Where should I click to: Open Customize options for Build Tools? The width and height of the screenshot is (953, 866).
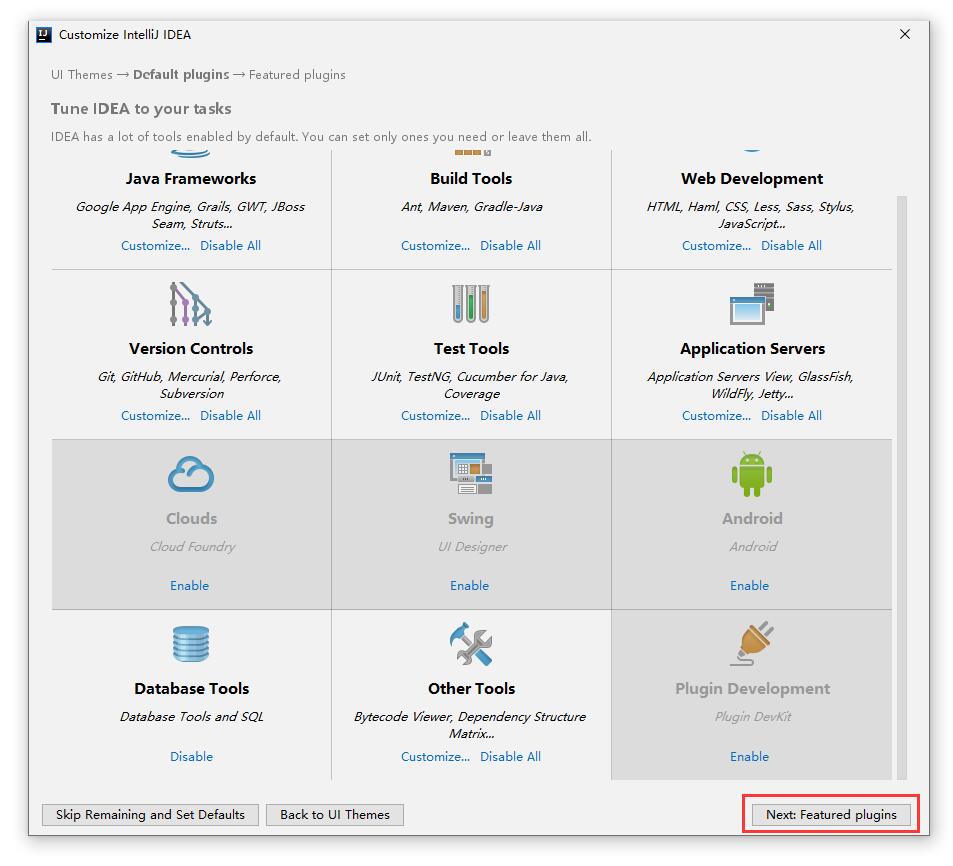(435, 246)
